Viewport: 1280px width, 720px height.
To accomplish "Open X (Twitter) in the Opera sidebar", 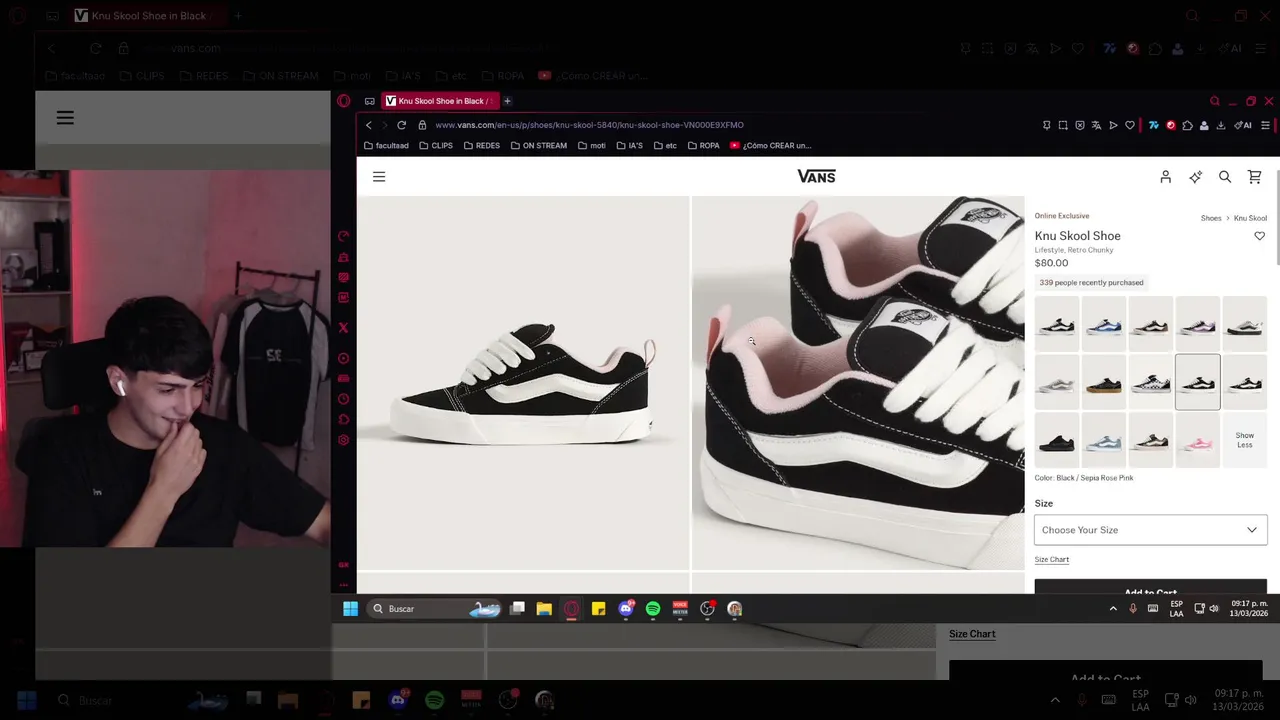I will [343, 328].
